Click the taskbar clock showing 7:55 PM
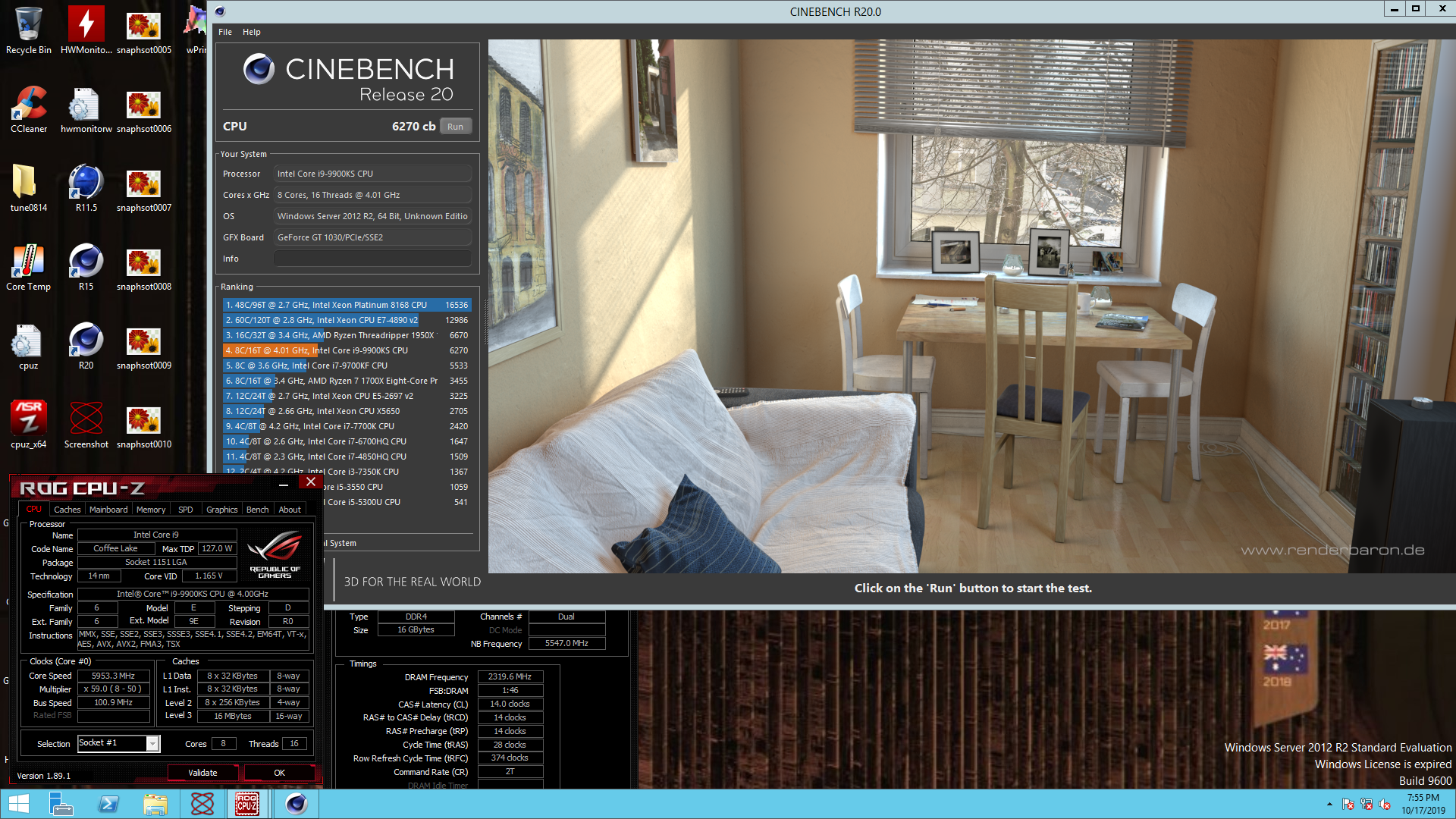This screenshot has height=819, width=1456. click(x=1423, y=804)
